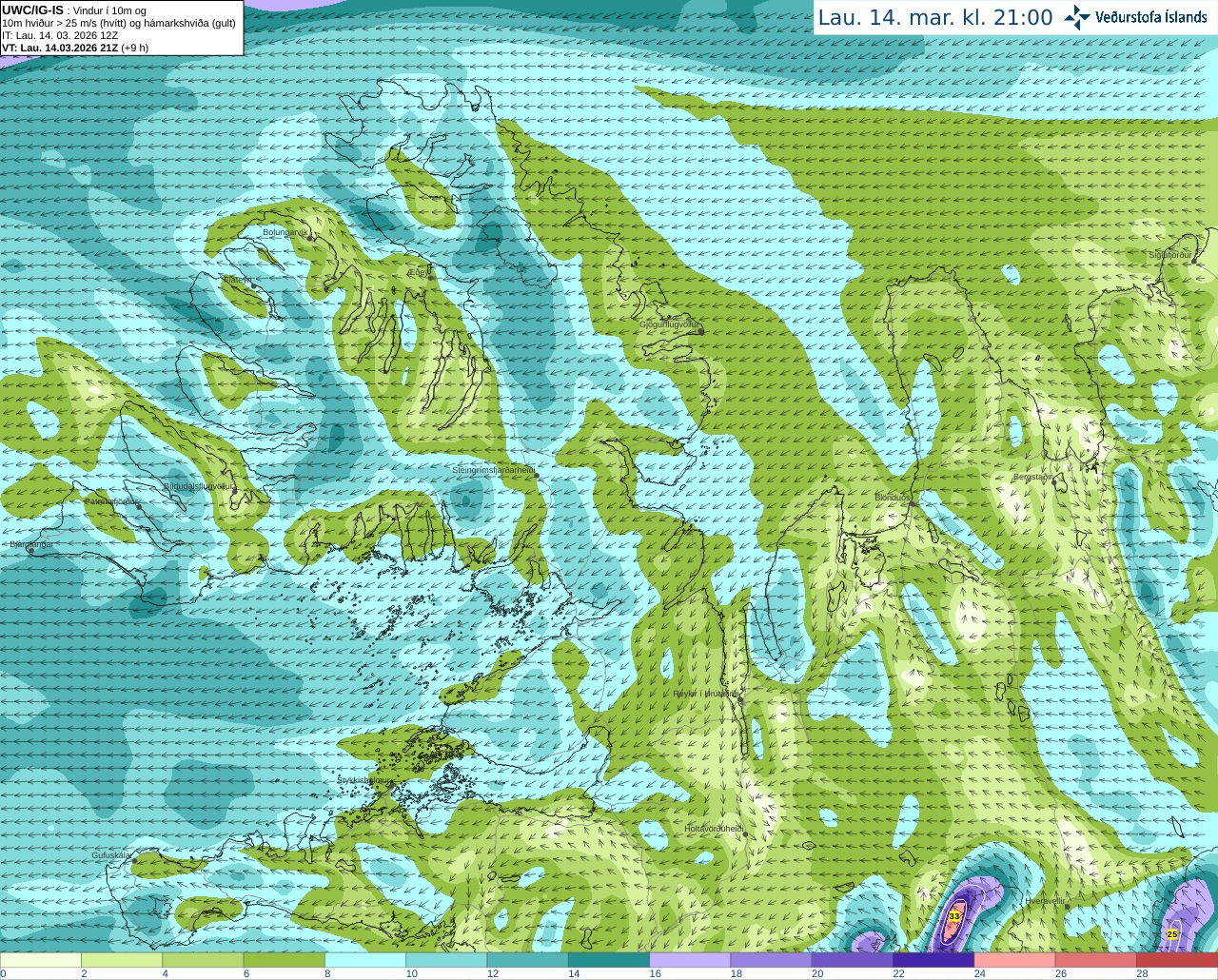Click the 'Lau. 14. mar. kl. 21:00' date header

935,17
